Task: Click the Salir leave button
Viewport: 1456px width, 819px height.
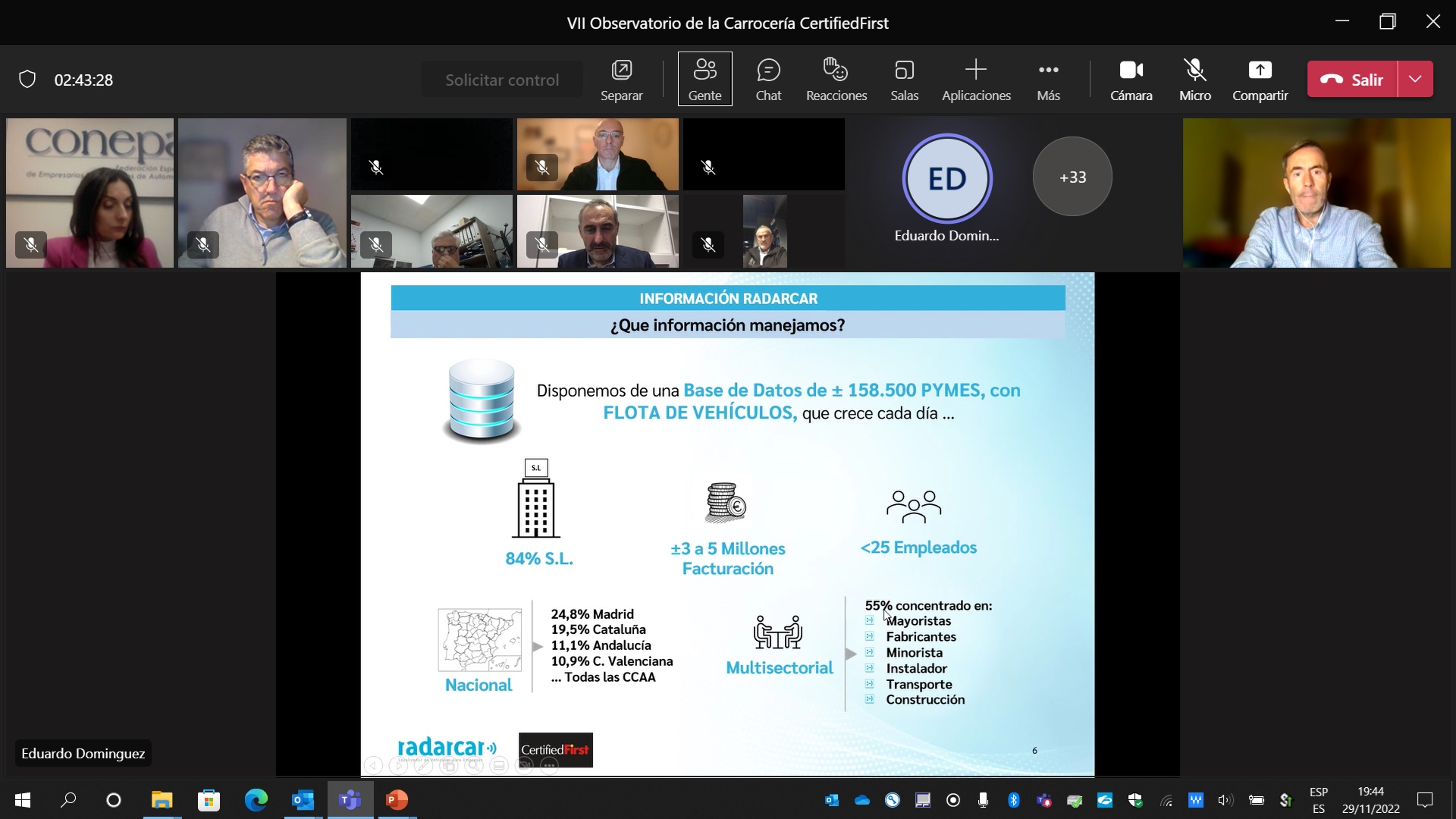Action: tap(1352, 80)
